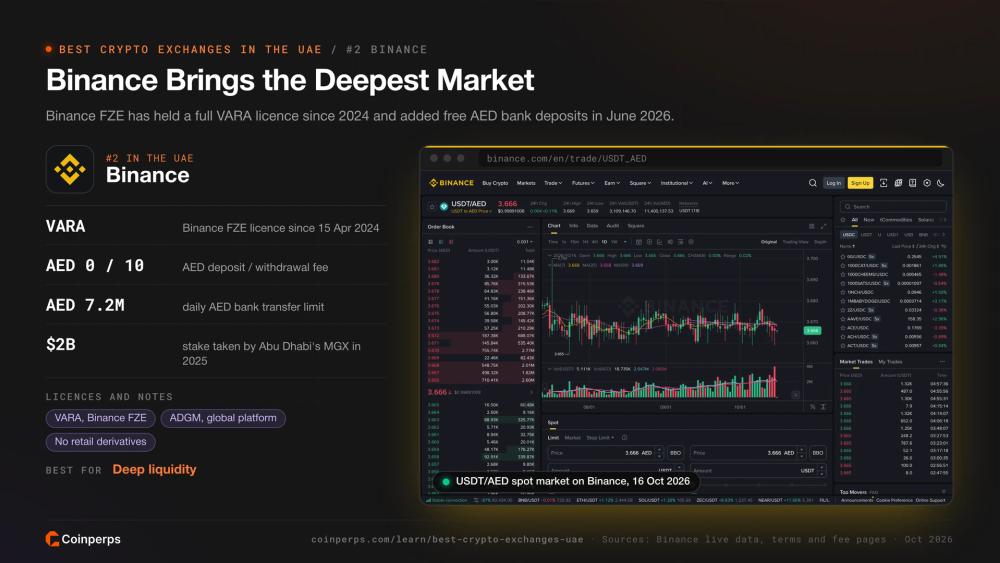
Task: Click the Log In button
Action: pyautogui.click(x=834, y=183)
